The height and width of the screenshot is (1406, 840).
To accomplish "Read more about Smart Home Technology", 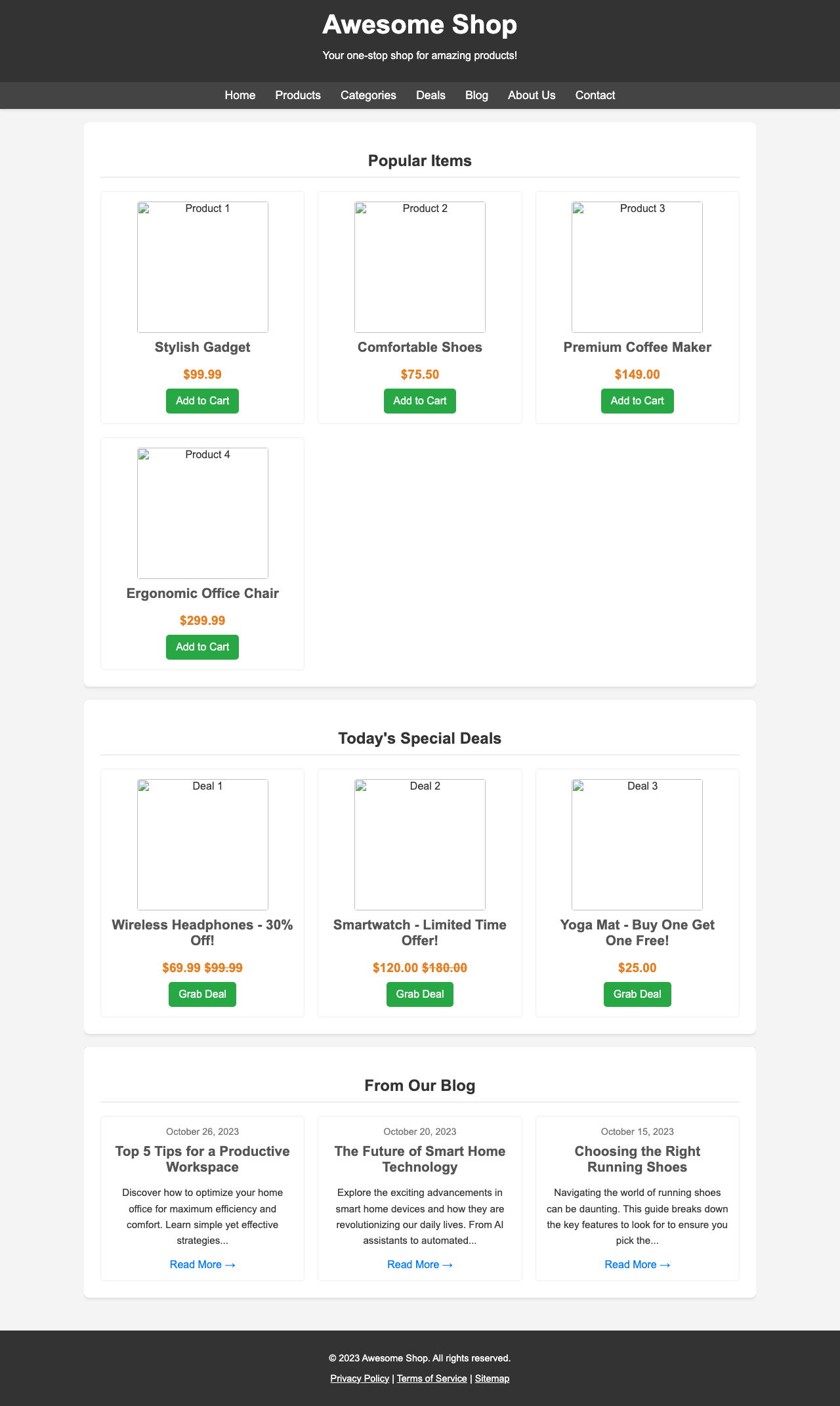I will (x=419, y=1264).
